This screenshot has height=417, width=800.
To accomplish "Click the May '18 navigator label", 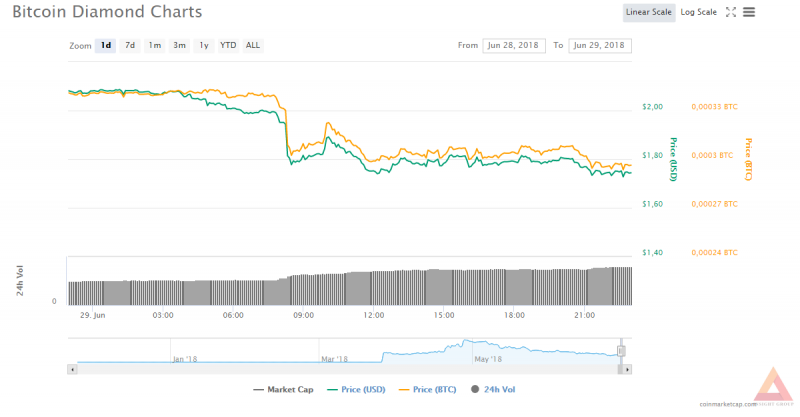I will [488, 359].
